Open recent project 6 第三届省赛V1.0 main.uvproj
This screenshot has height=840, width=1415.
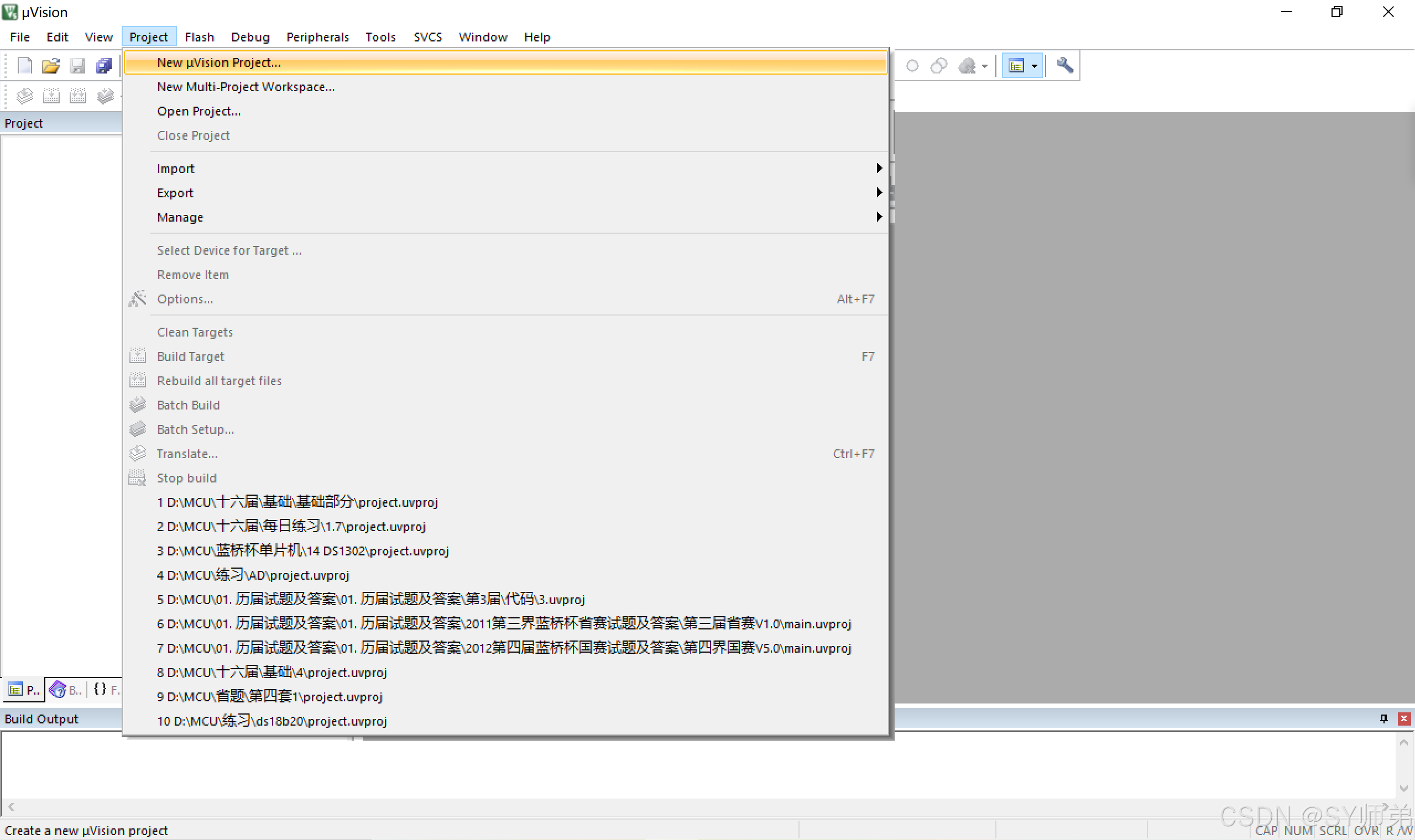point(505,624)
